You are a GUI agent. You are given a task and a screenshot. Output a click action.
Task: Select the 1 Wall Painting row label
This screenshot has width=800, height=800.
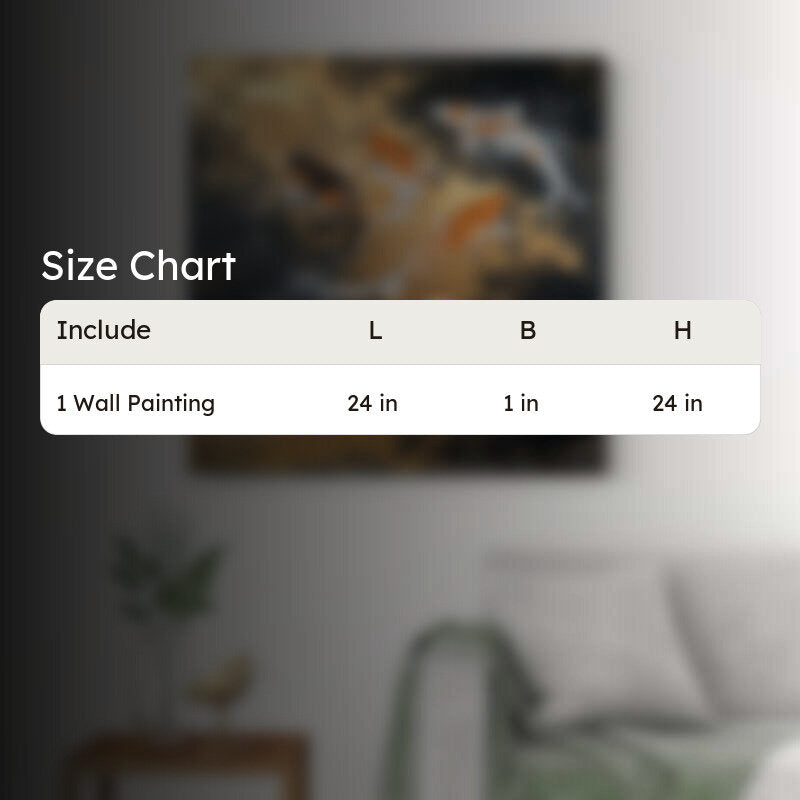tap(136, 403)
